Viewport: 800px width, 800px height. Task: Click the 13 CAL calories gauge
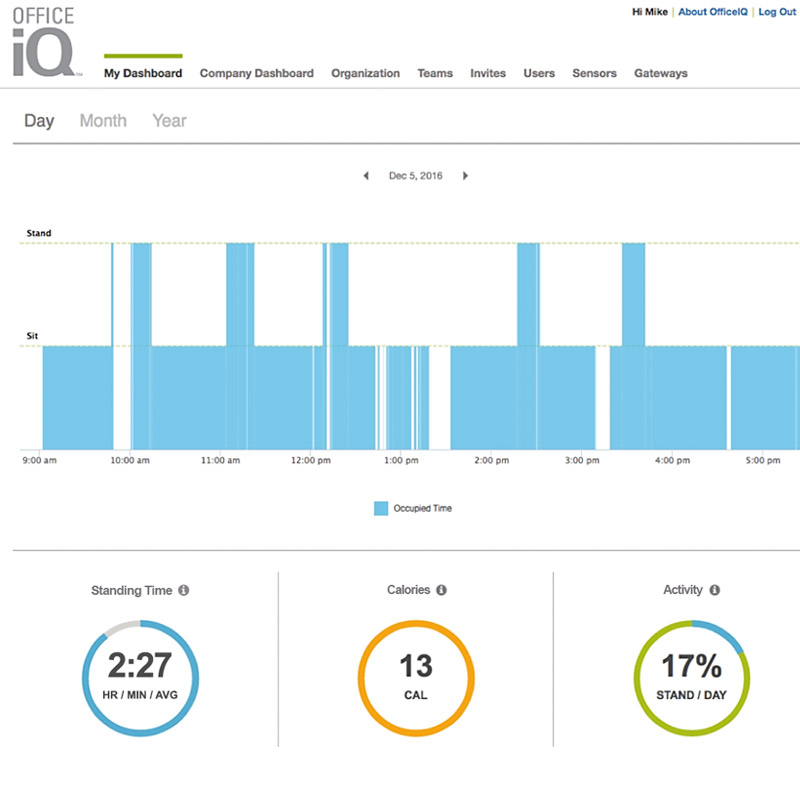click(x=416, y=678)
